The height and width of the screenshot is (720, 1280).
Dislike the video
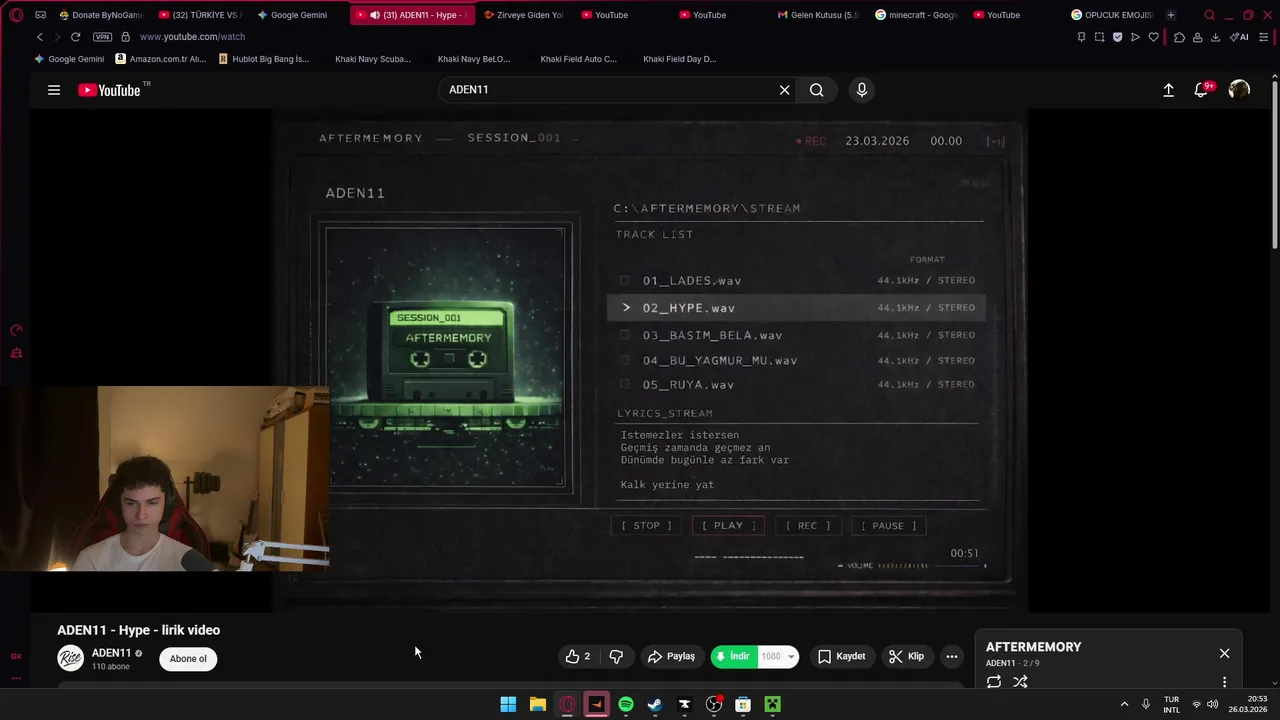[616, 657]
